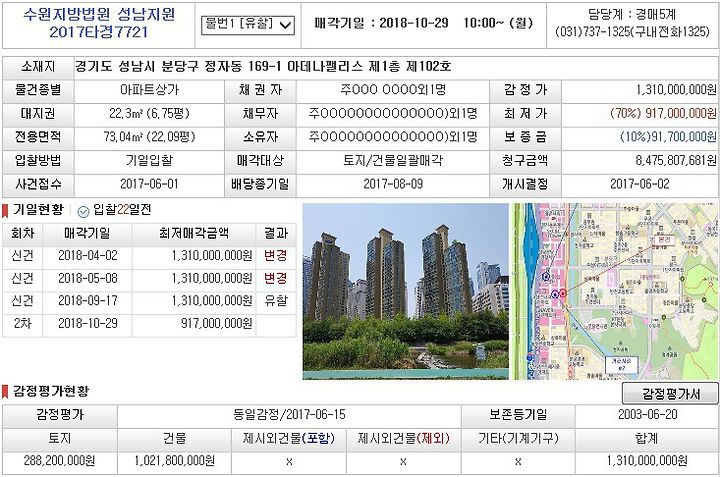Click the 기일입찰 bidding method cell
The image size is (720, 477).
click(149, 160)
